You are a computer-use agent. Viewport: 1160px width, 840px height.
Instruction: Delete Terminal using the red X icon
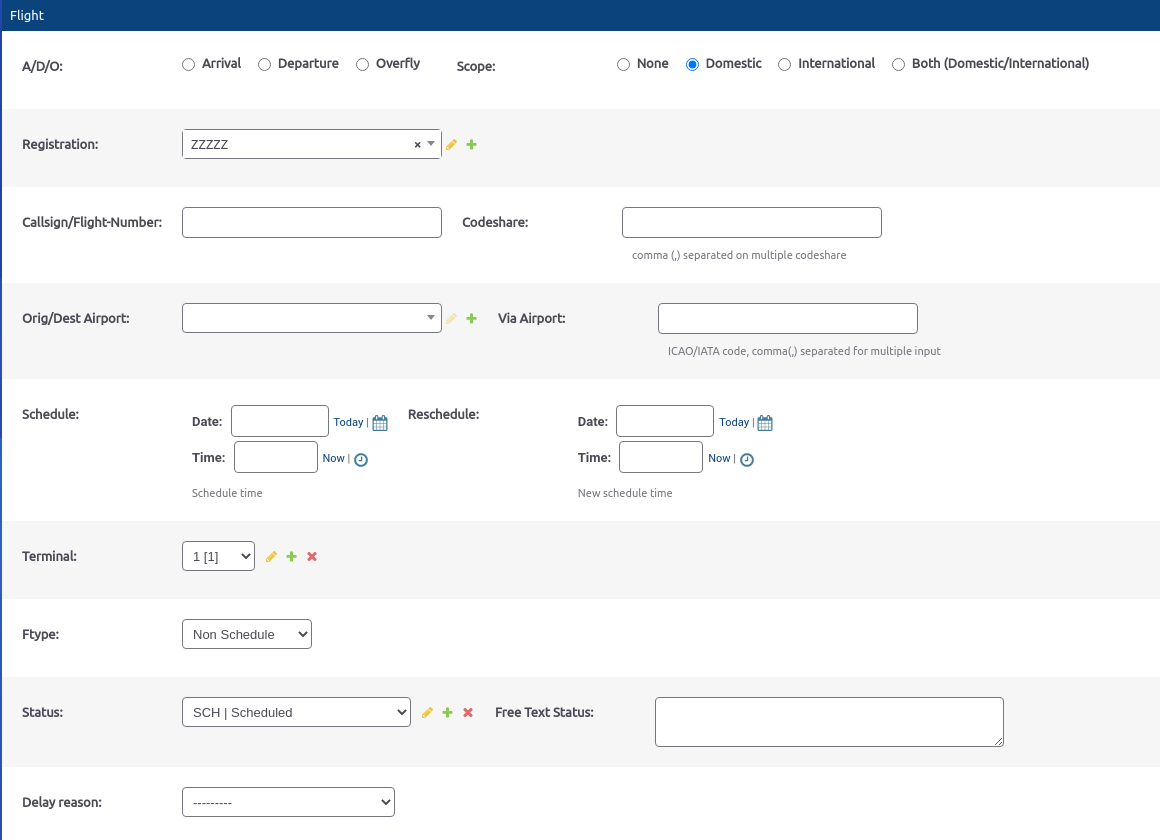[x=312, y=557]
